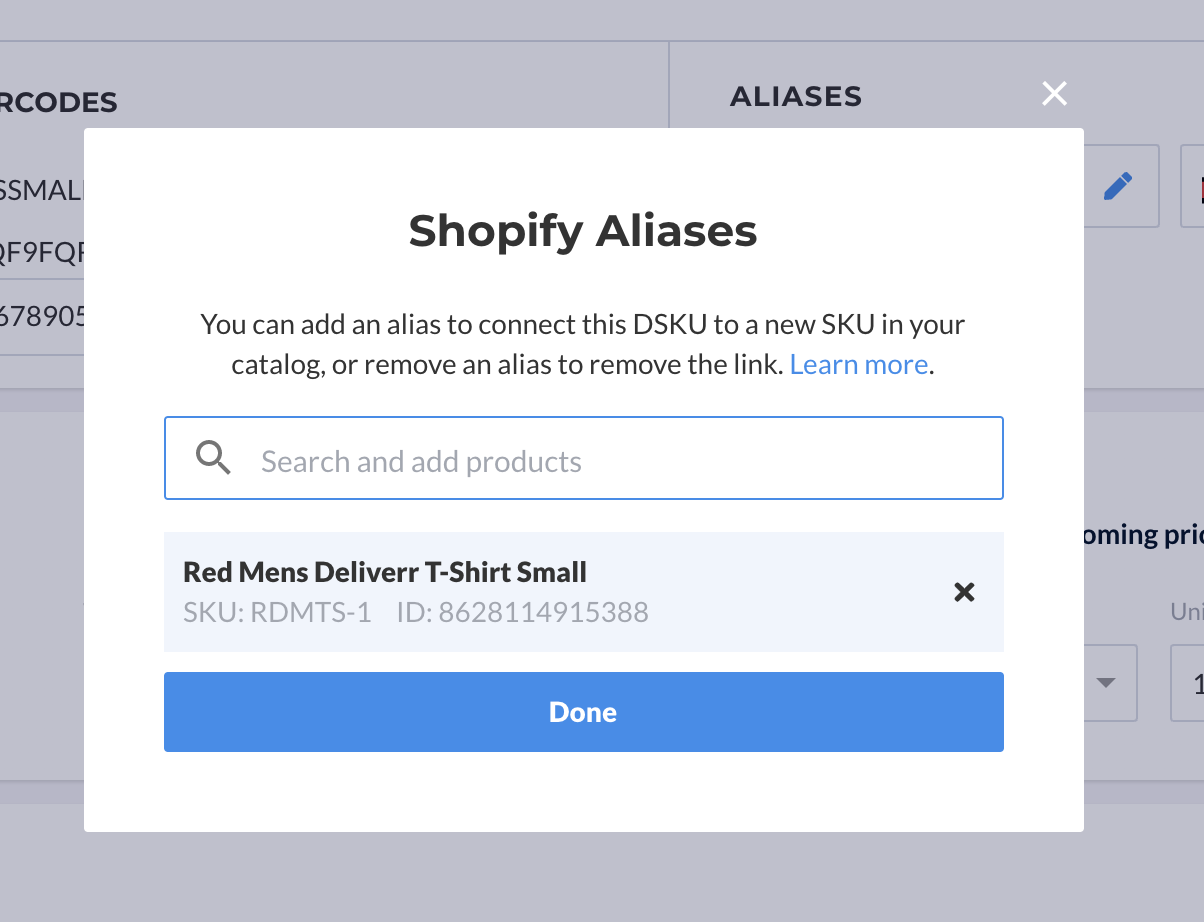Click the search magnifier icon
Image resolution: width=1204 pixels, height=922 pixels.
213,458
